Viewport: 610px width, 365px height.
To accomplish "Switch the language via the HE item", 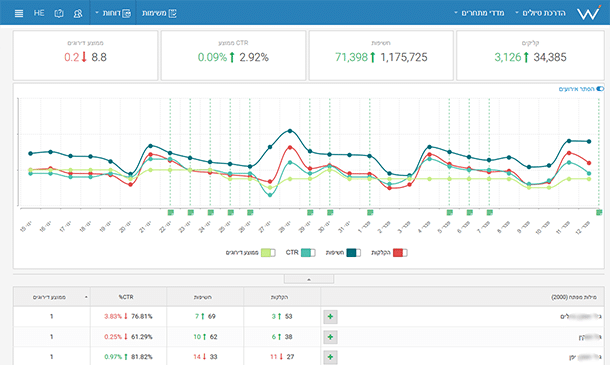I will tap(39, 13).
